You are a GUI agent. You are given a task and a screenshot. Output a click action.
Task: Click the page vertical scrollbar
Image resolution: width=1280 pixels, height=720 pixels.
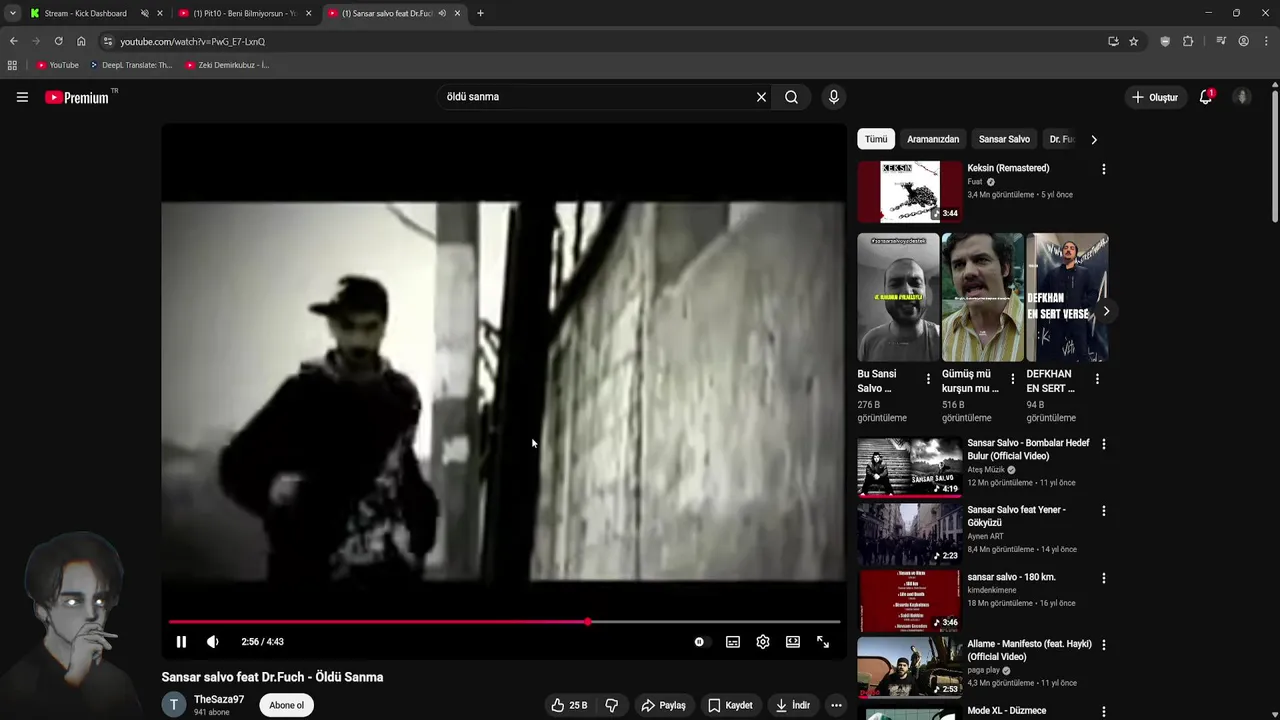pyautogui.click(x=1275, y=155)
